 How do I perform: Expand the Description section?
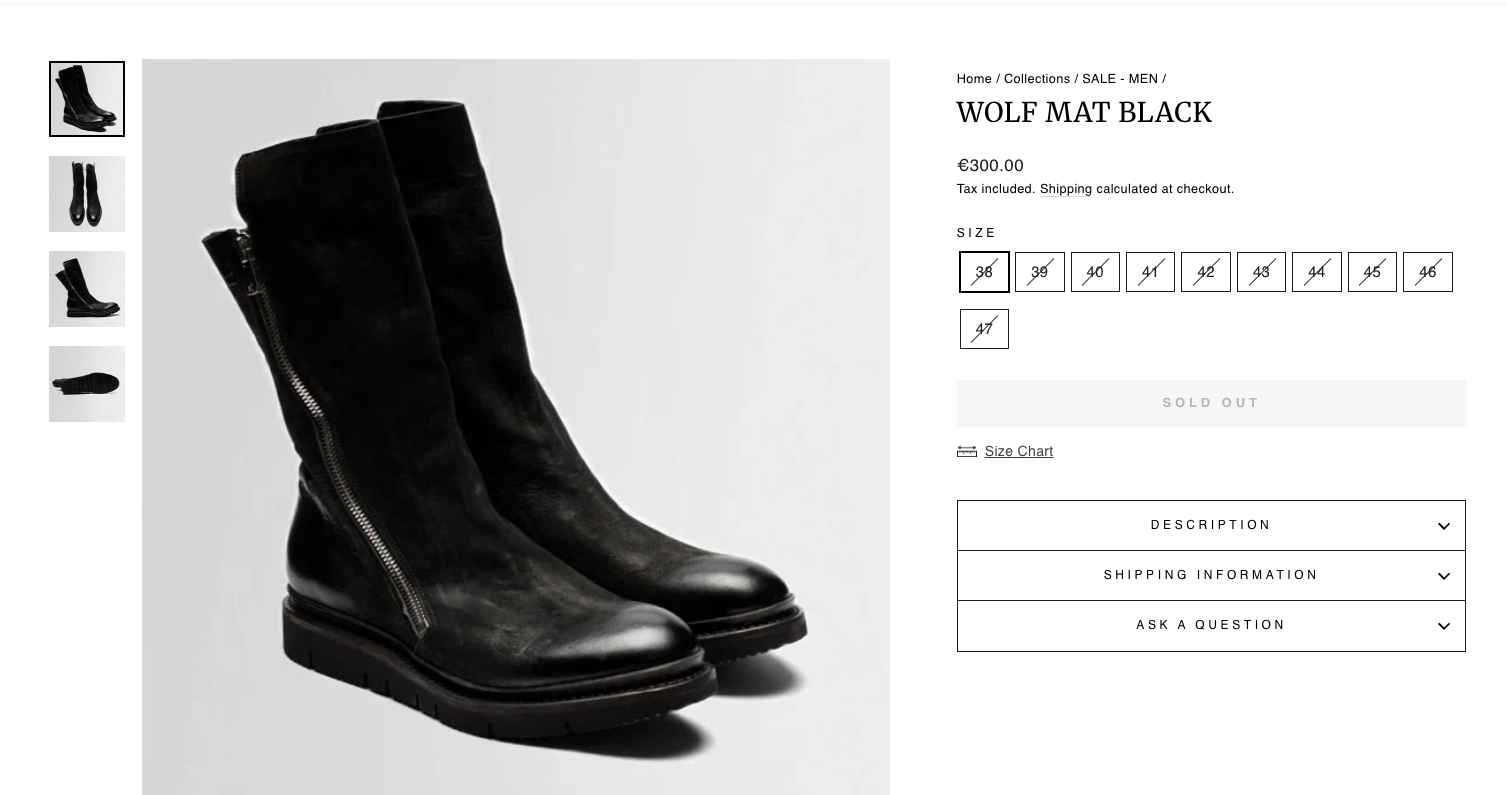pos(1210,525)
